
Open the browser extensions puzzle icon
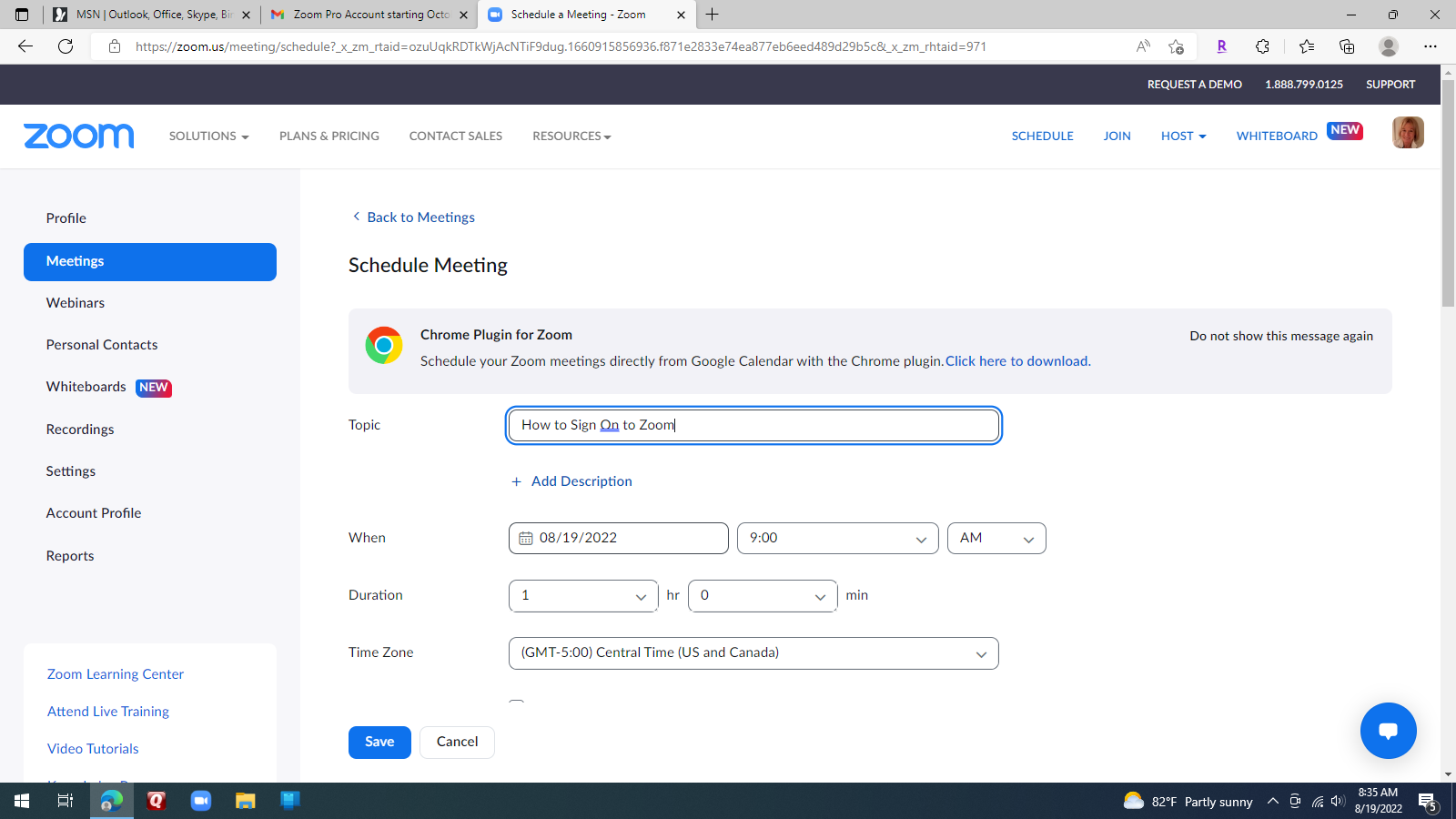[1262, 46]
